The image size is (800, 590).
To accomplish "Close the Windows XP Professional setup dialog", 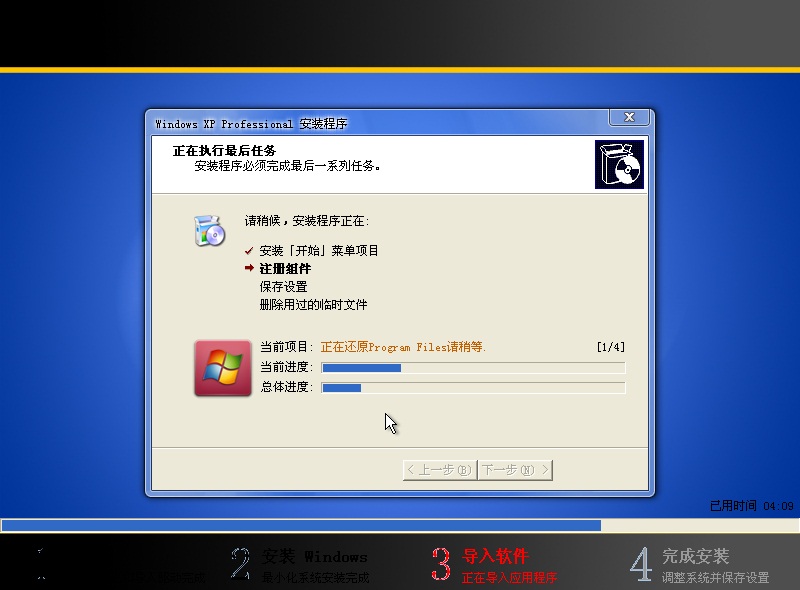I will 629,117.
